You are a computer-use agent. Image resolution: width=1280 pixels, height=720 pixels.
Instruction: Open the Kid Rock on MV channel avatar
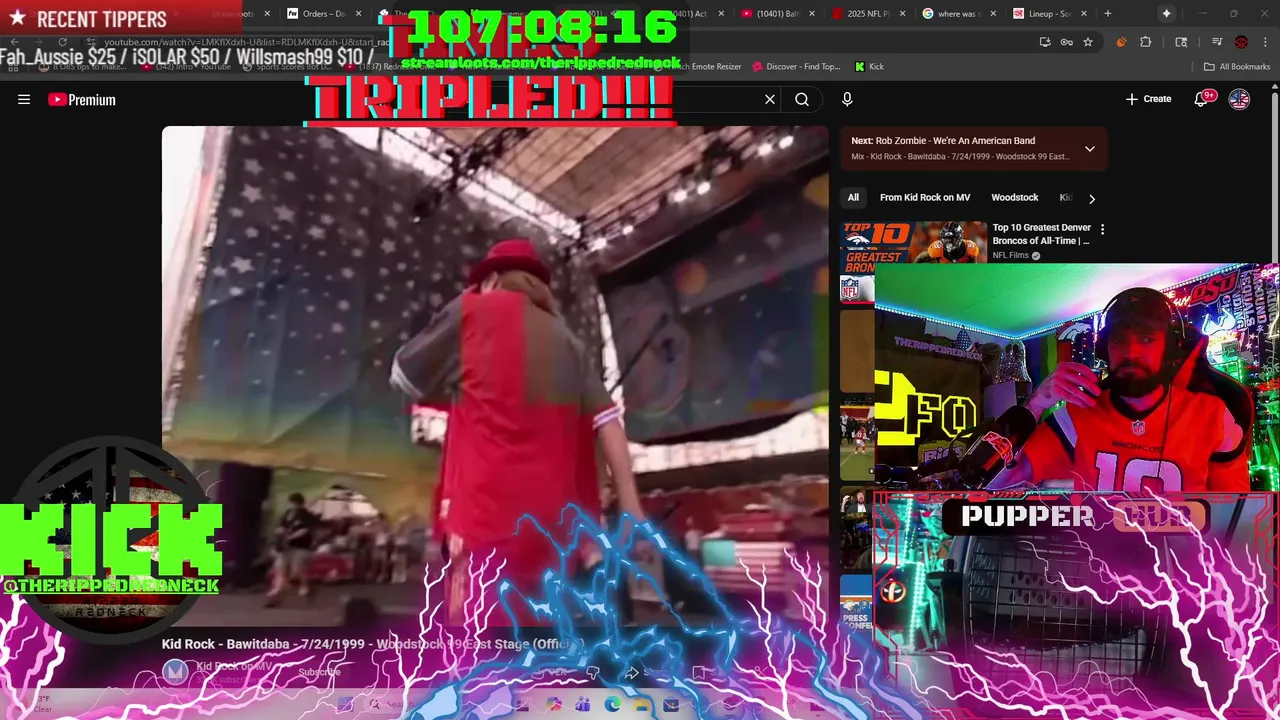pos(175,671)
